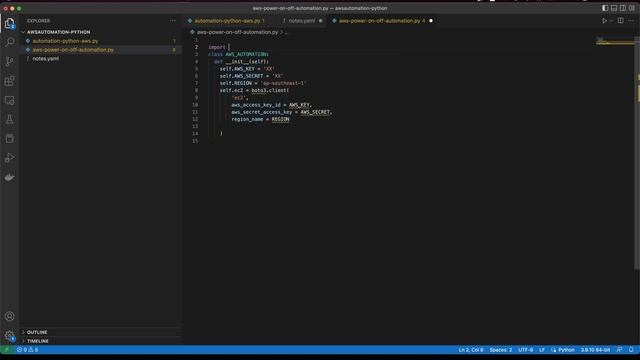Close aws-power-on-off-automation.py tab via unsaved dot

(x=431, y=21)
